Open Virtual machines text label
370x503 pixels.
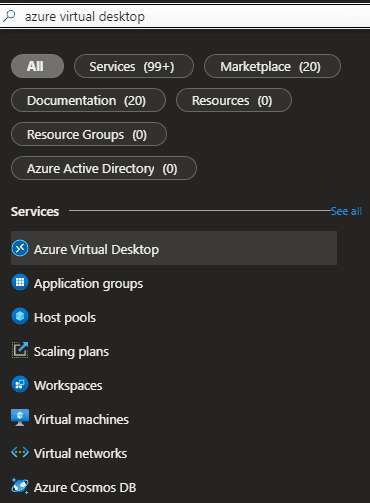tap(81, 419)
